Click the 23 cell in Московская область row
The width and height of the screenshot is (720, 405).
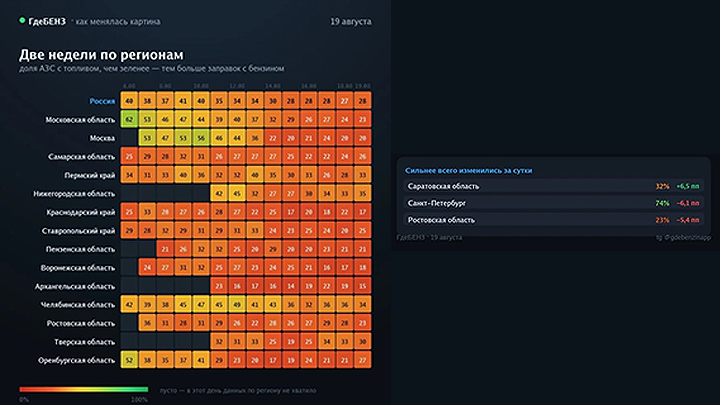tap(362, 119)
